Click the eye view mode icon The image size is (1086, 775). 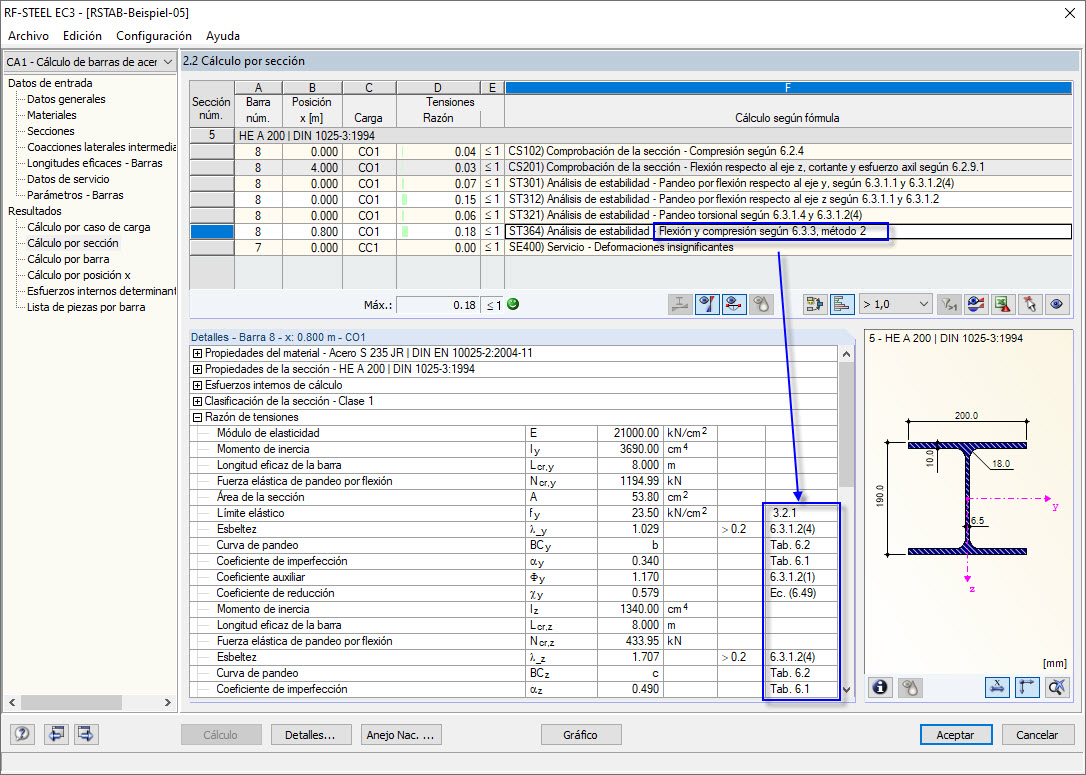click(x=1055, y=304)
